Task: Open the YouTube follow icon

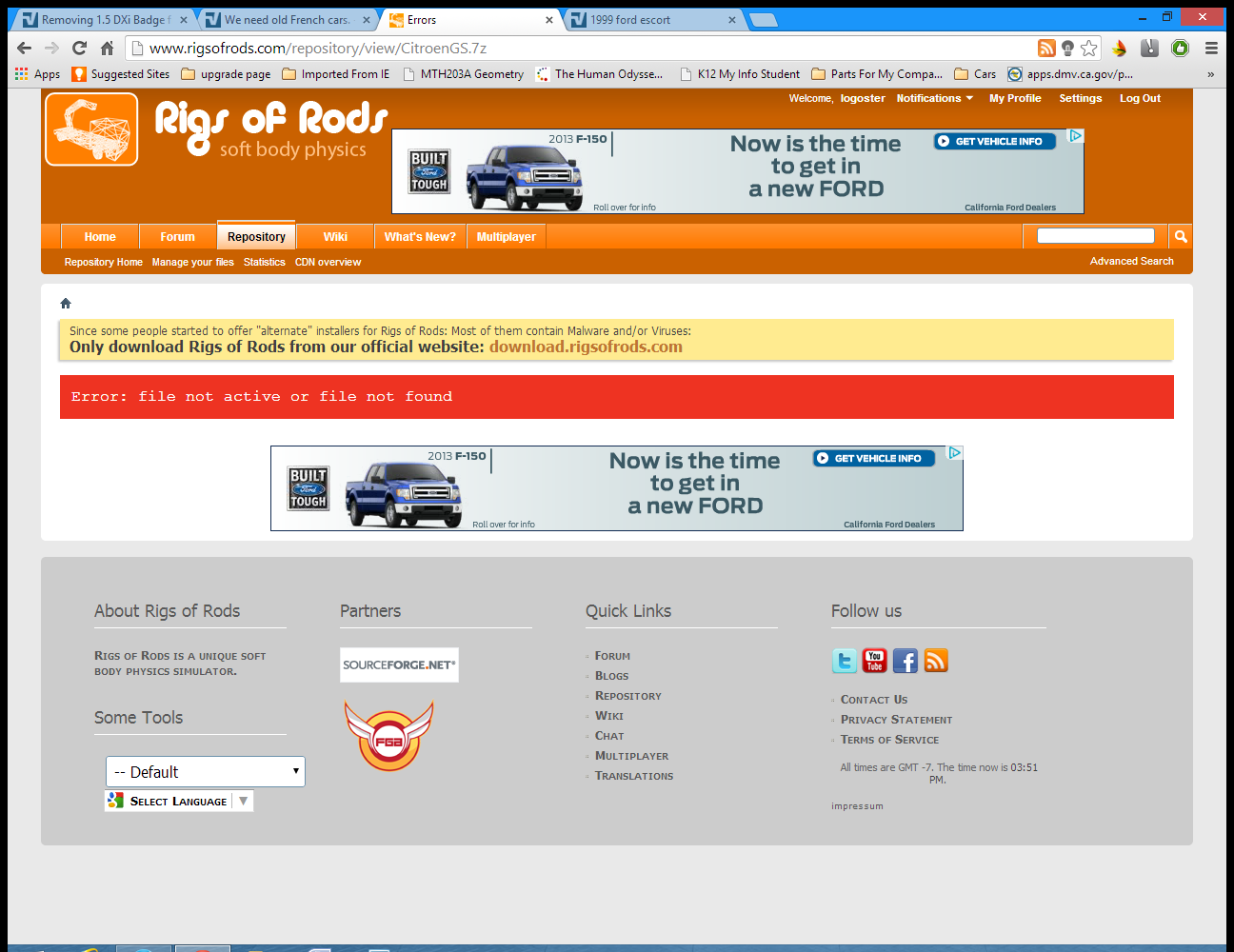Action: [x=874, y=661]
